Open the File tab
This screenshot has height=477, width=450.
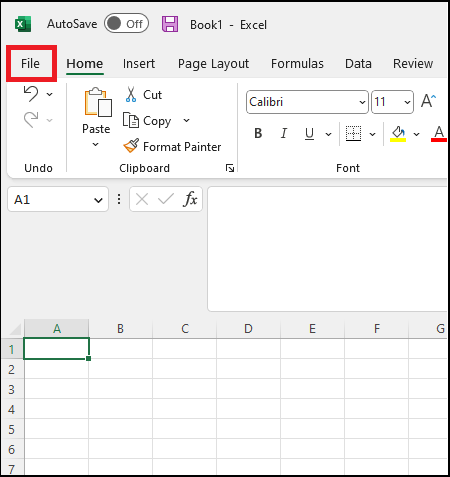pyautogui.click(x=30, y=63)
